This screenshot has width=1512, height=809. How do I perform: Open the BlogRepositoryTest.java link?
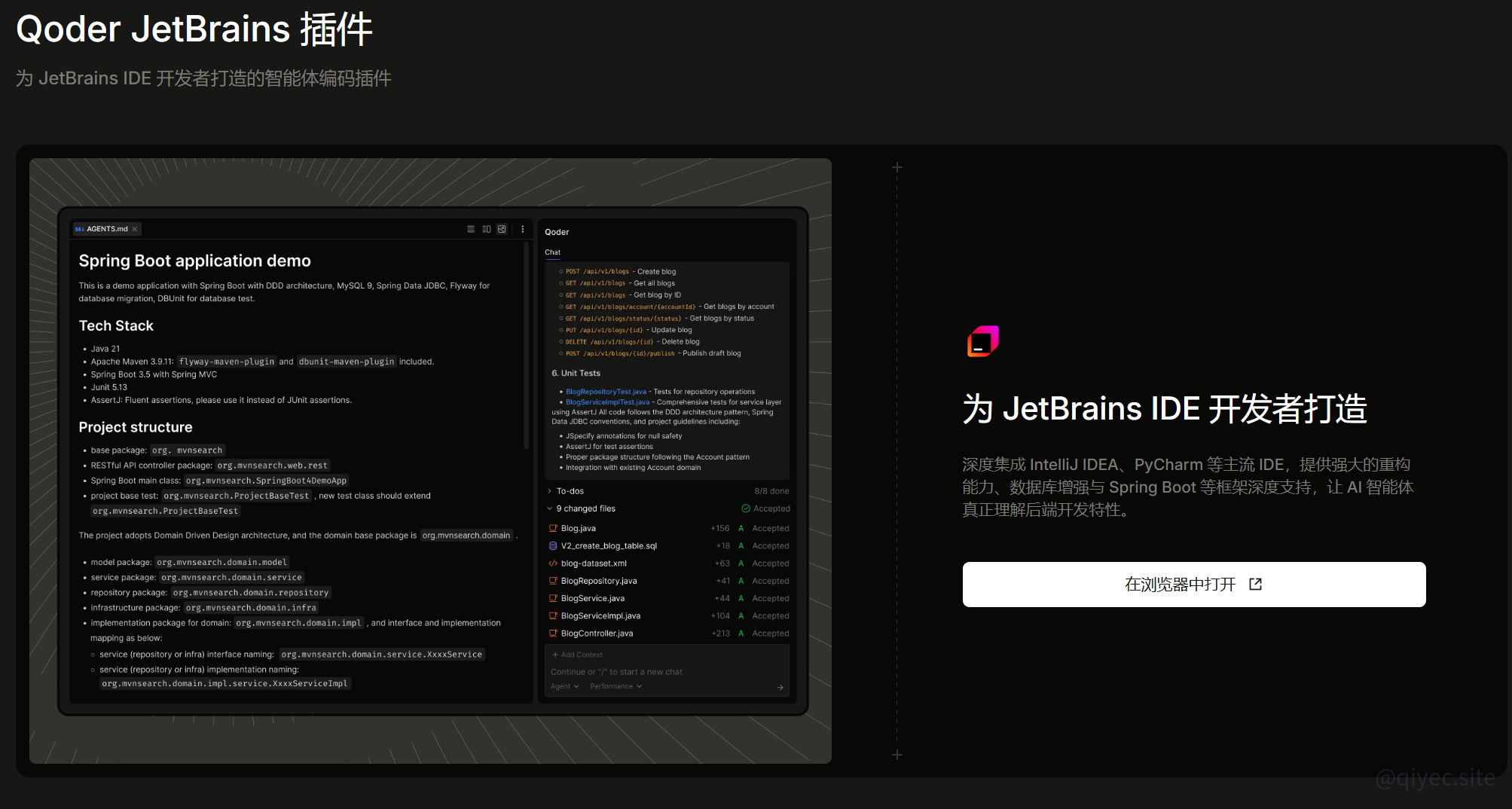(x=606, y=391)
